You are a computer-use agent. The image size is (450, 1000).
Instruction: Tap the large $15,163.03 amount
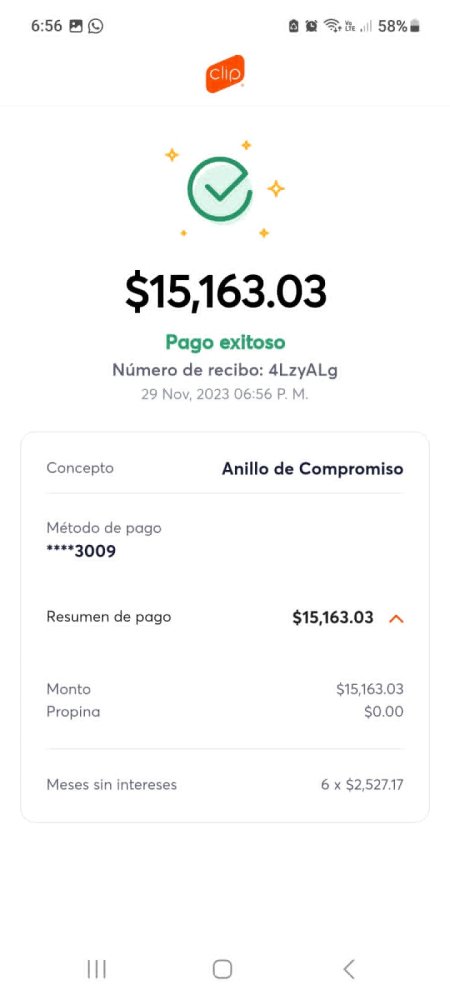225,291
